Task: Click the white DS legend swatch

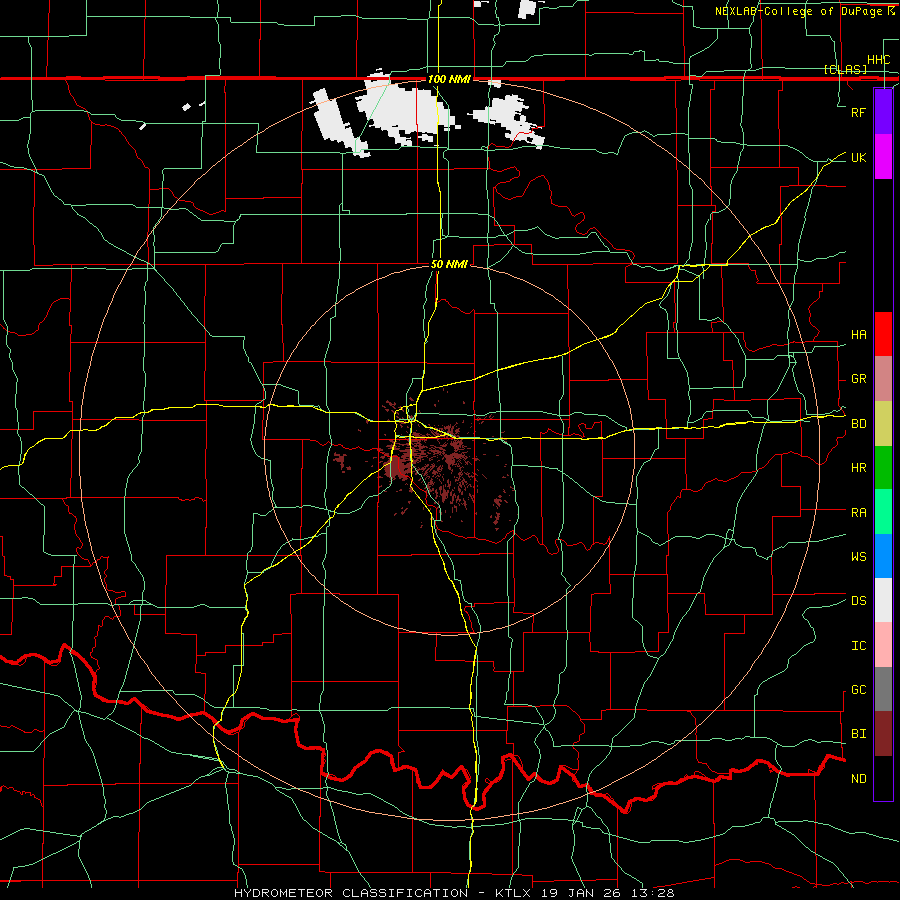Action: (x=883, y=600)
